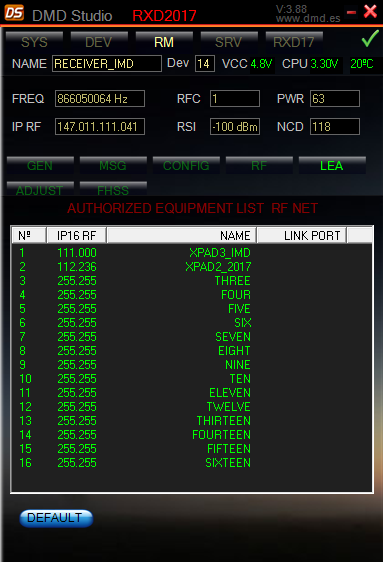Open the ADJUST sub-tab
383x562 pixels.
[40, 189]
